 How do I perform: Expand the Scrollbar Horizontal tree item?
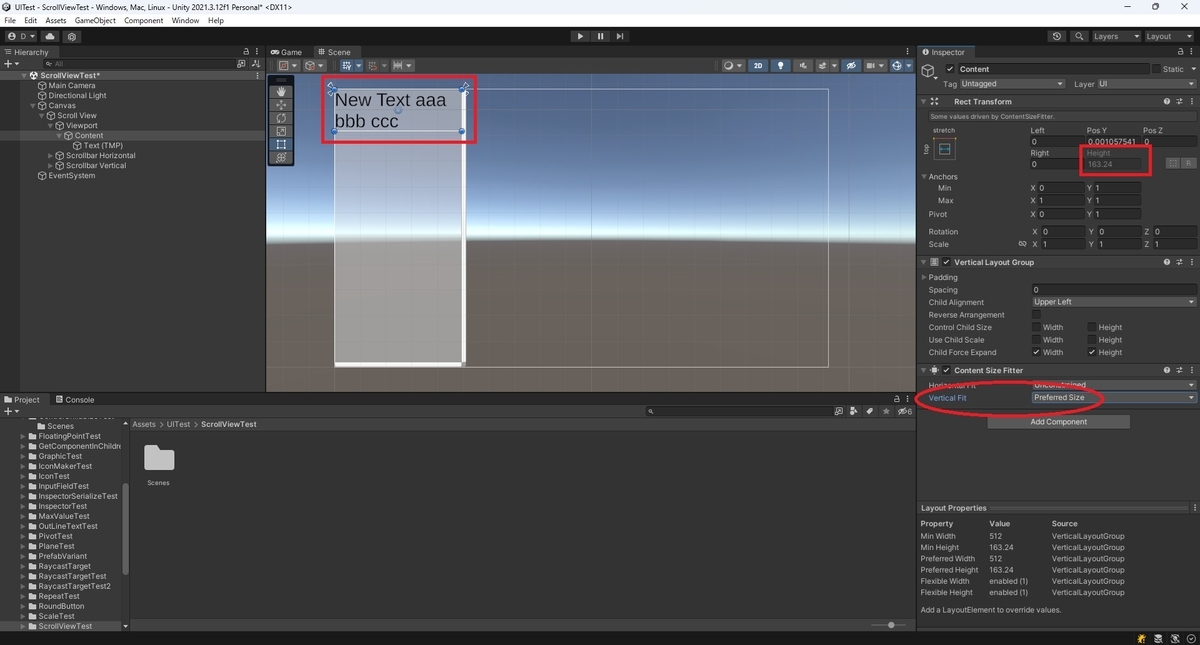tap(48, 155)
